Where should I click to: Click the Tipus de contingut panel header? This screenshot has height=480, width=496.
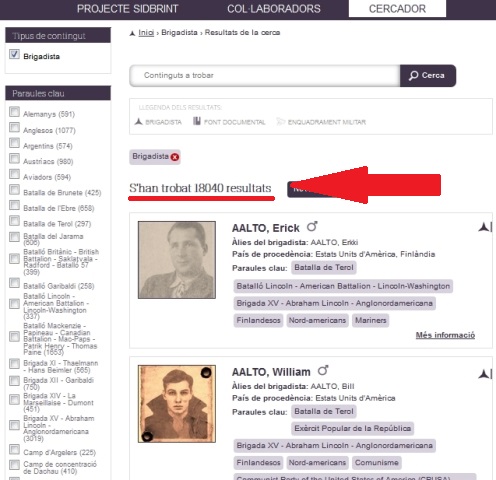[58, 35]
